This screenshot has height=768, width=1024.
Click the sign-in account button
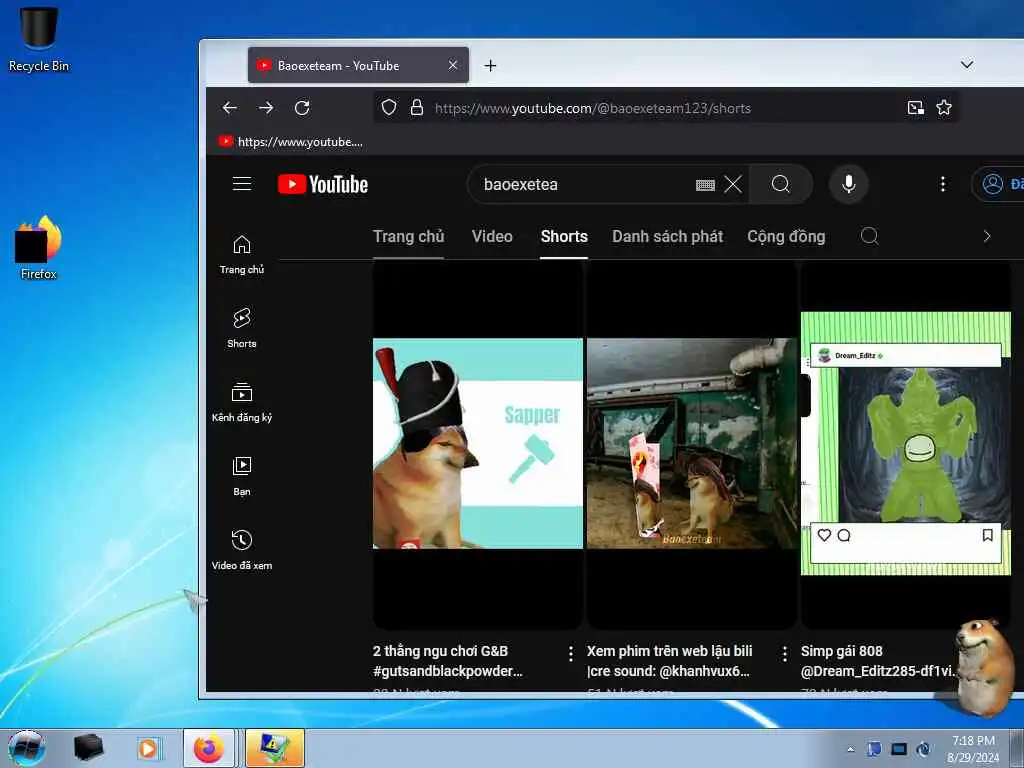click(999, 184)
